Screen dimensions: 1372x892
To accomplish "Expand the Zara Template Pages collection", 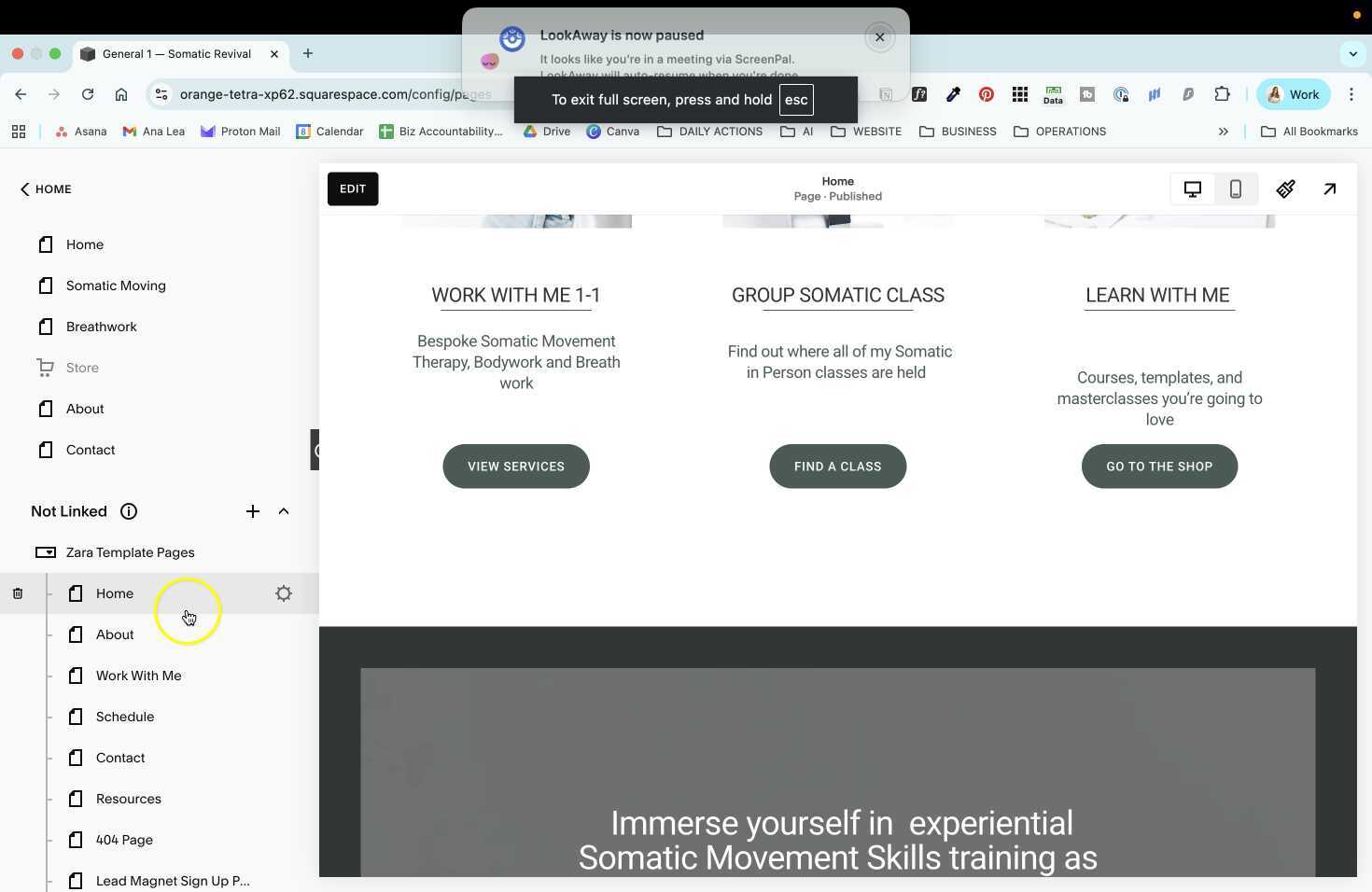I will 130,551.
